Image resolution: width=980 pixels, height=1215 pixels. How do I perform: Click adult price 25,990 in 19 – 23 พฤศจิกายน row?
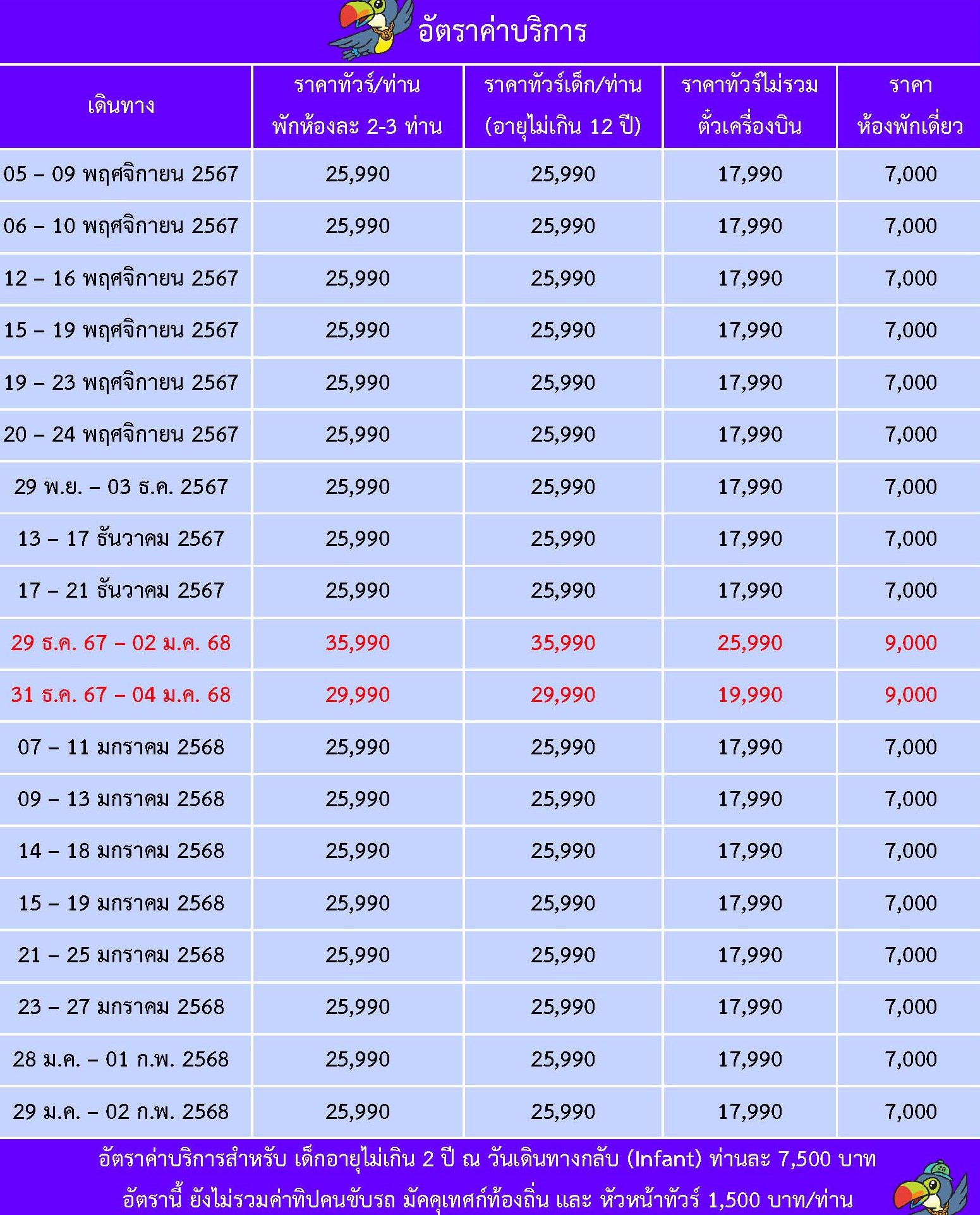358,382
